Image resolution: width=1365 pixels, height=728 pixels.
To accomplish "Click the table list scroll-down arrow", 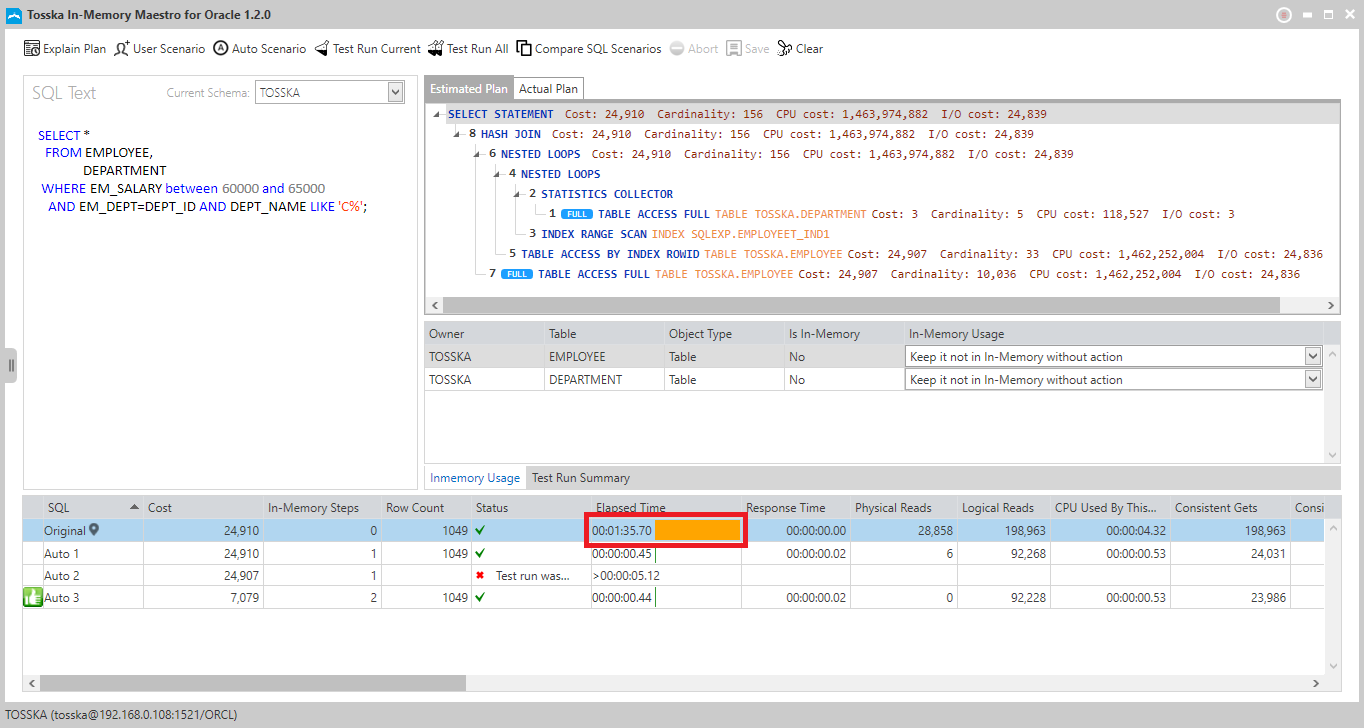I will [1331, 455].
